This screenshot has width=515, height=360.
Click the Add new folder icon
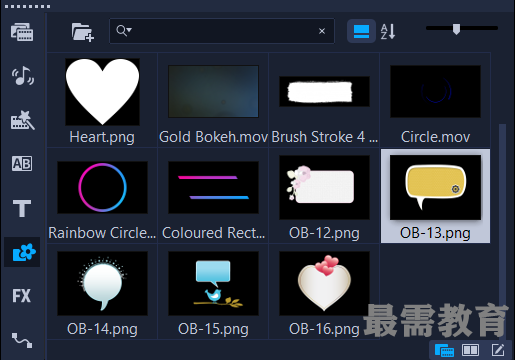click(x=83, y=32)
